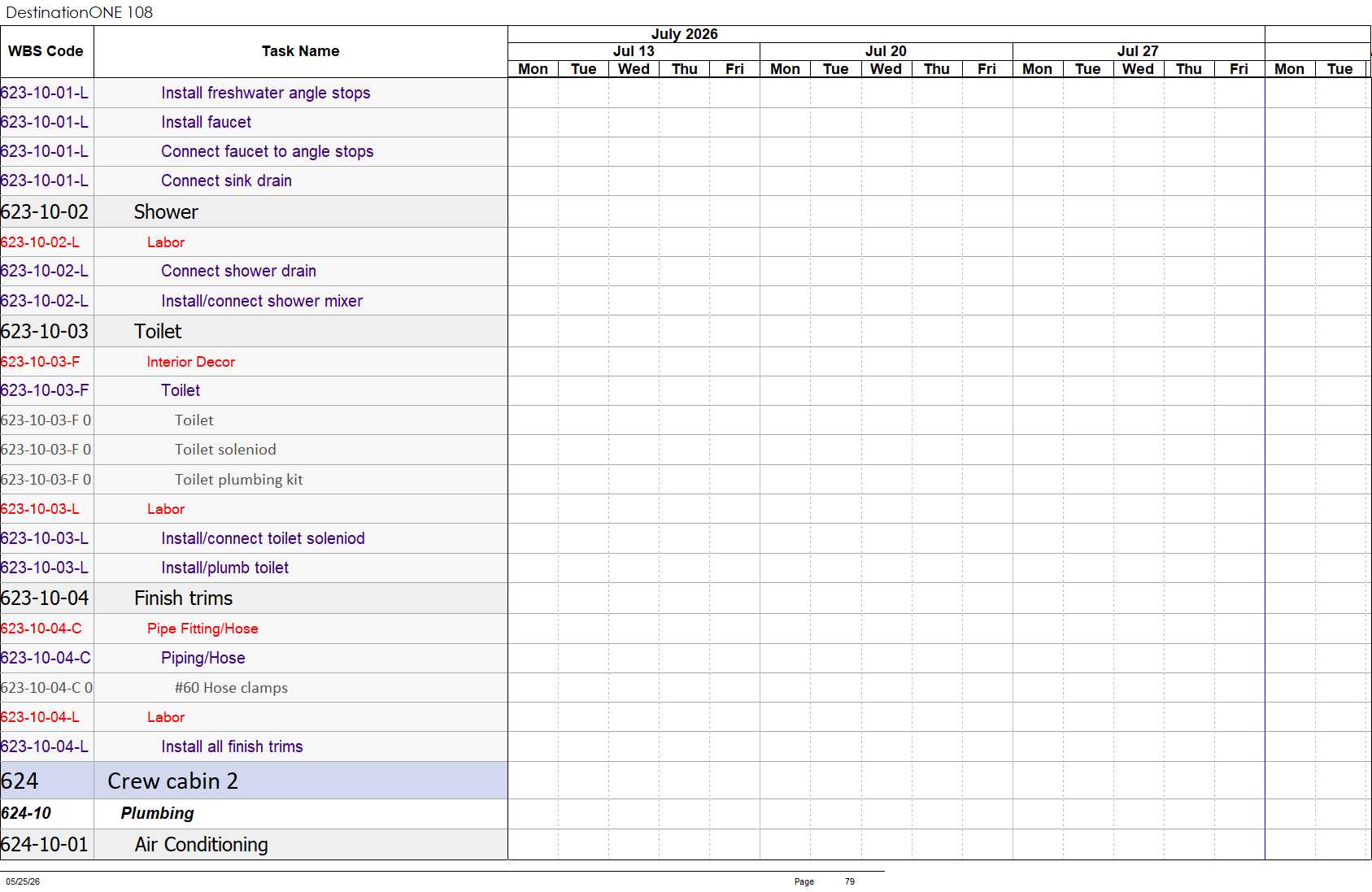The height and width of the screenshot is (892, 1372).
Task: Select Connect faucet to angle stops task
Action: pyautogui.click(x=267, y=151)
